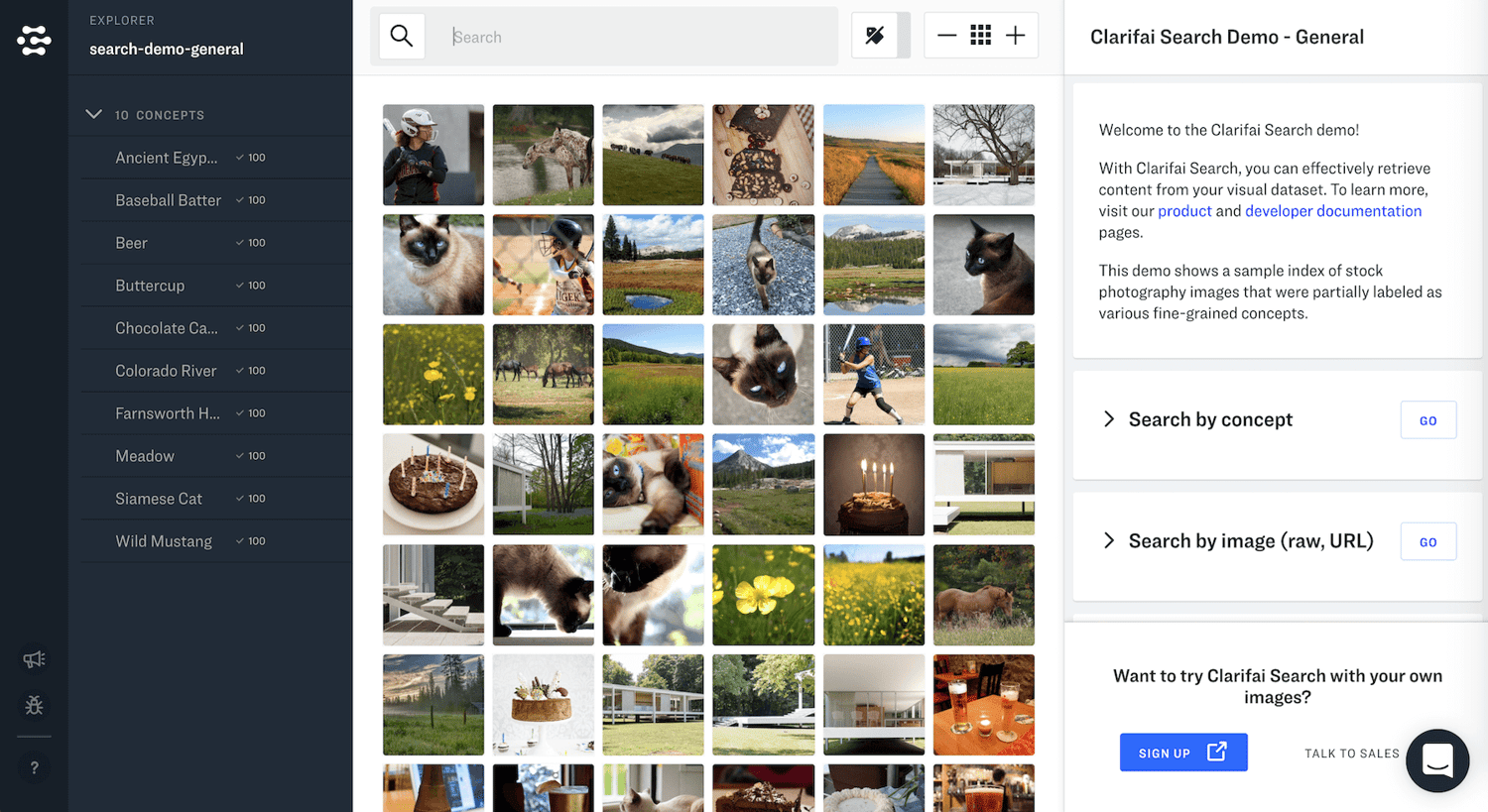Viewport: 1488px width, 812px height.
Task: Select the Wild Mustang concept
Action: (x=164, y=541)
